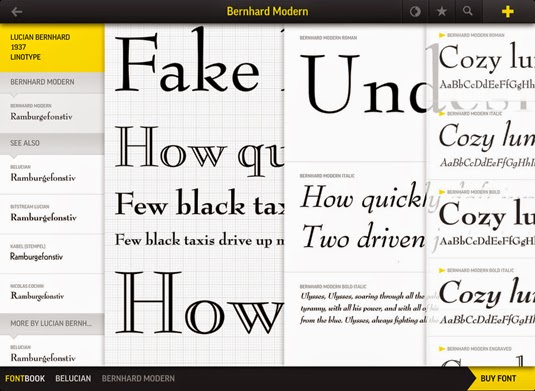The image size is (535, 391).
Task: Go back with the arrow icon
Action: [x=16, y=12]
